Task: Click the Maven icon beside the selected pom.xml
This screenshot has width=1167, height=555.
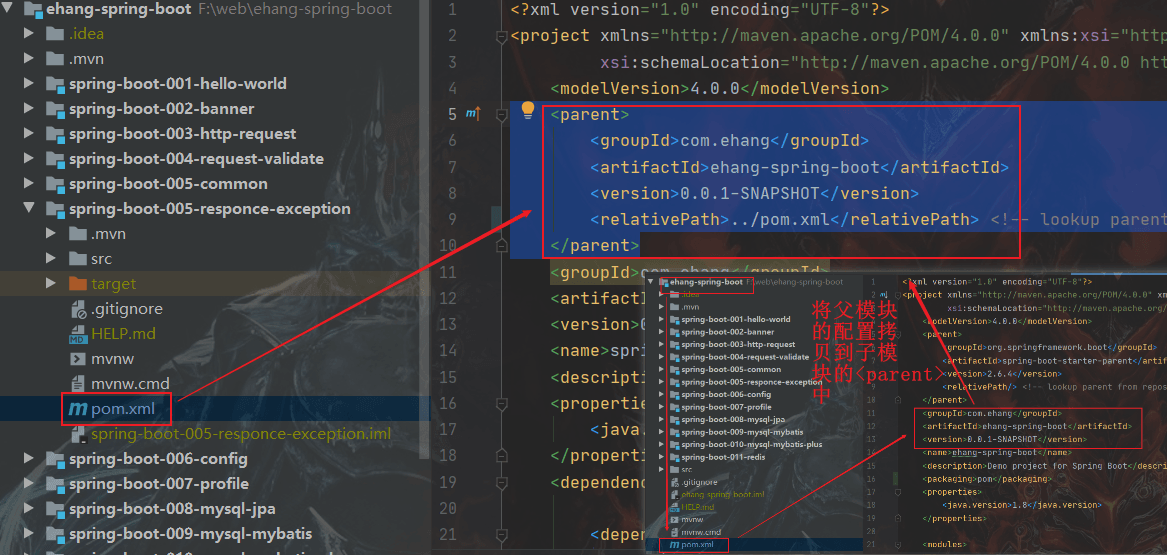Action: pyautogui.click(x=77, y=408)
